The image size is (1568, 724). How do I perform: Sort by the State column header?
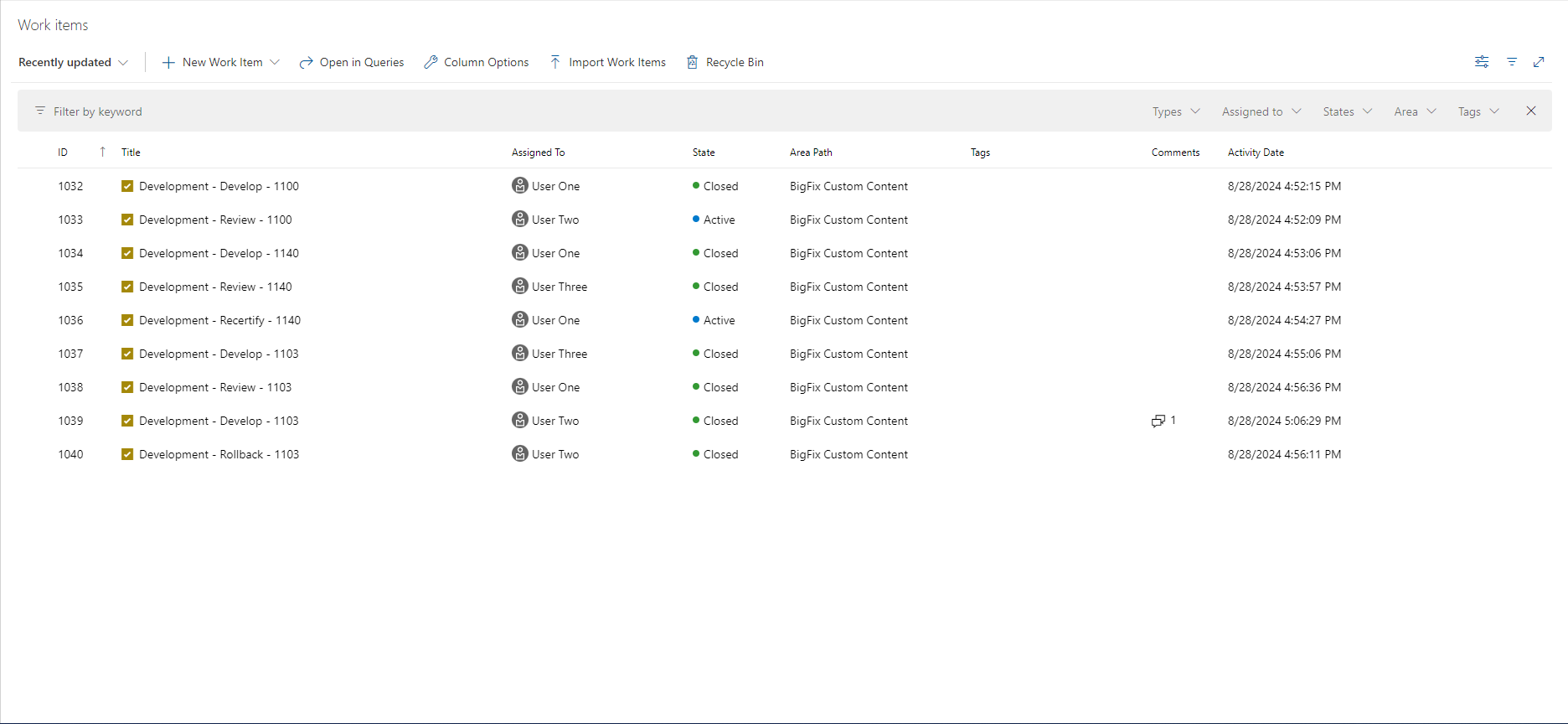point(704,153)
